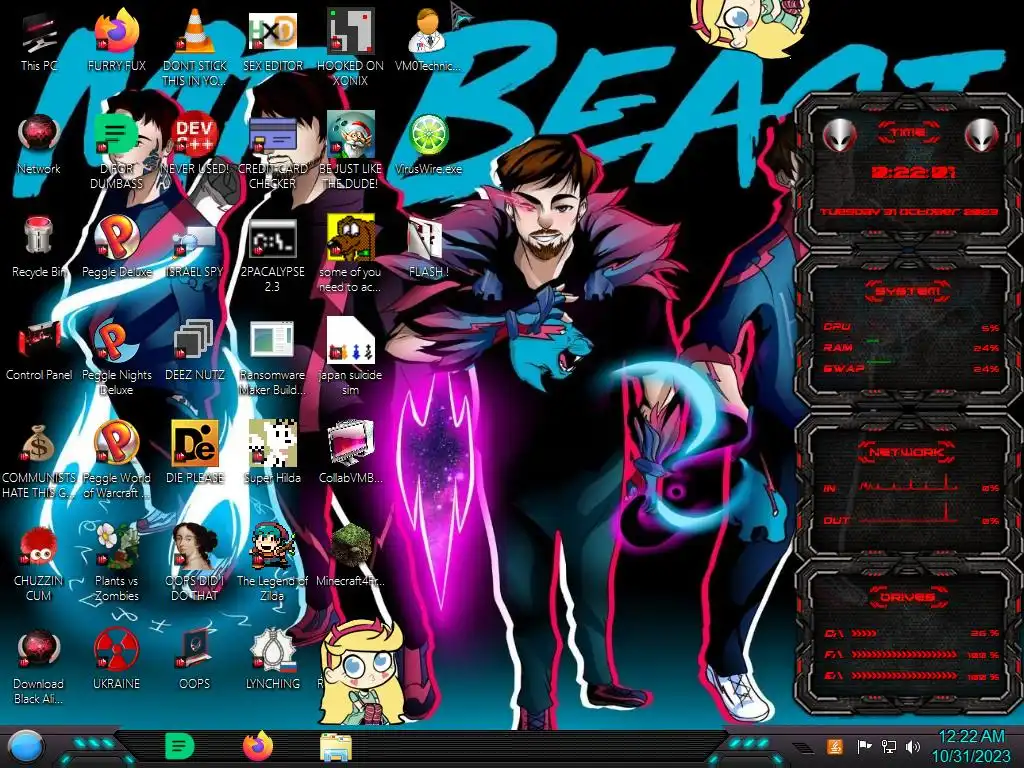Click the NETWORK header in widget
Image resolution: width=1024 pixels, height=768 pixels.
[x=908, y=451]
